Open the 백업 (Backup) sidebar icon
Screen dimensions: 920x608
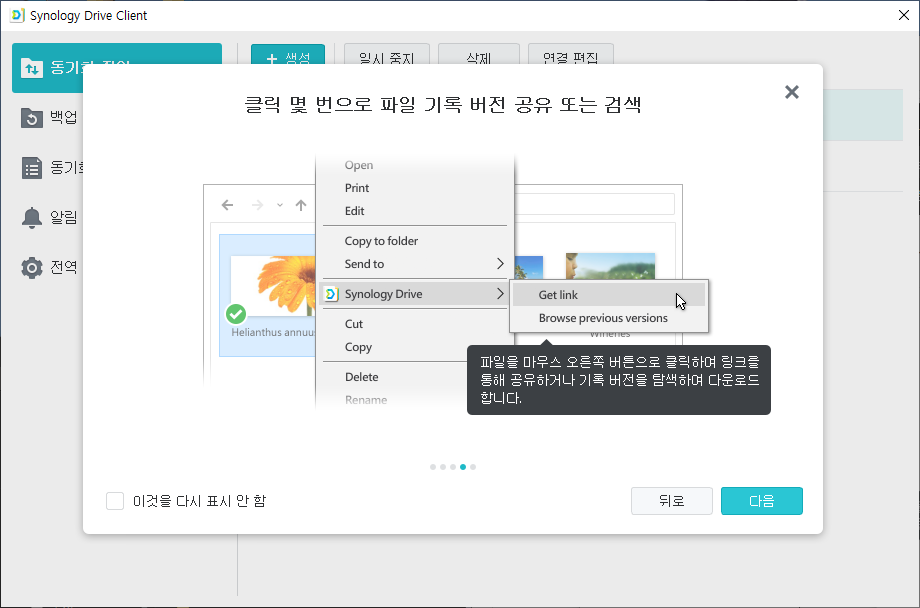pyautogui.click(x=32, y=118)
